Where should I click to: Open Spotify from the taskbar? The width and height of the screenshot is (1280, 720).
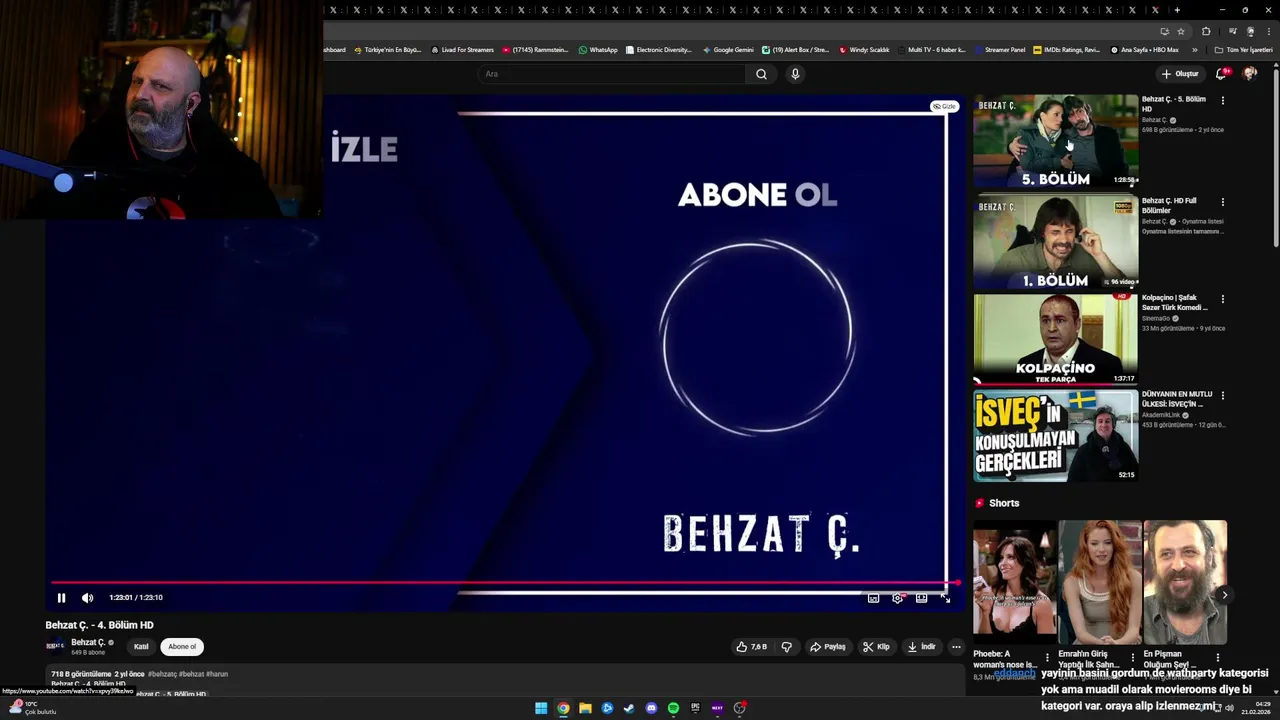click(673, 708)
